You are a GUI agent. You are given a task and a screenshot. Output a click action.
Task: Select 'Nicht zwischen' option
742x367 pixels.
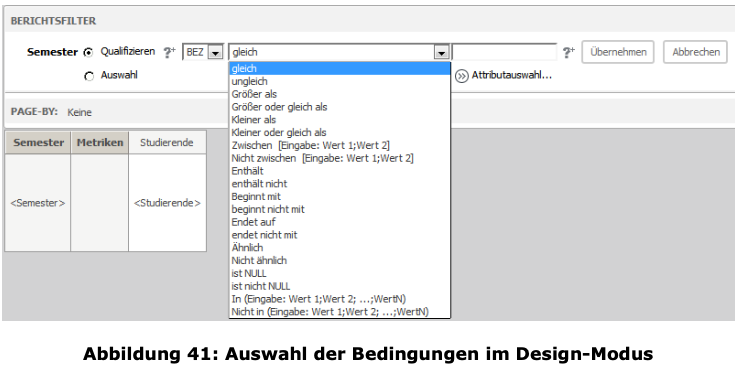(339, 158)
